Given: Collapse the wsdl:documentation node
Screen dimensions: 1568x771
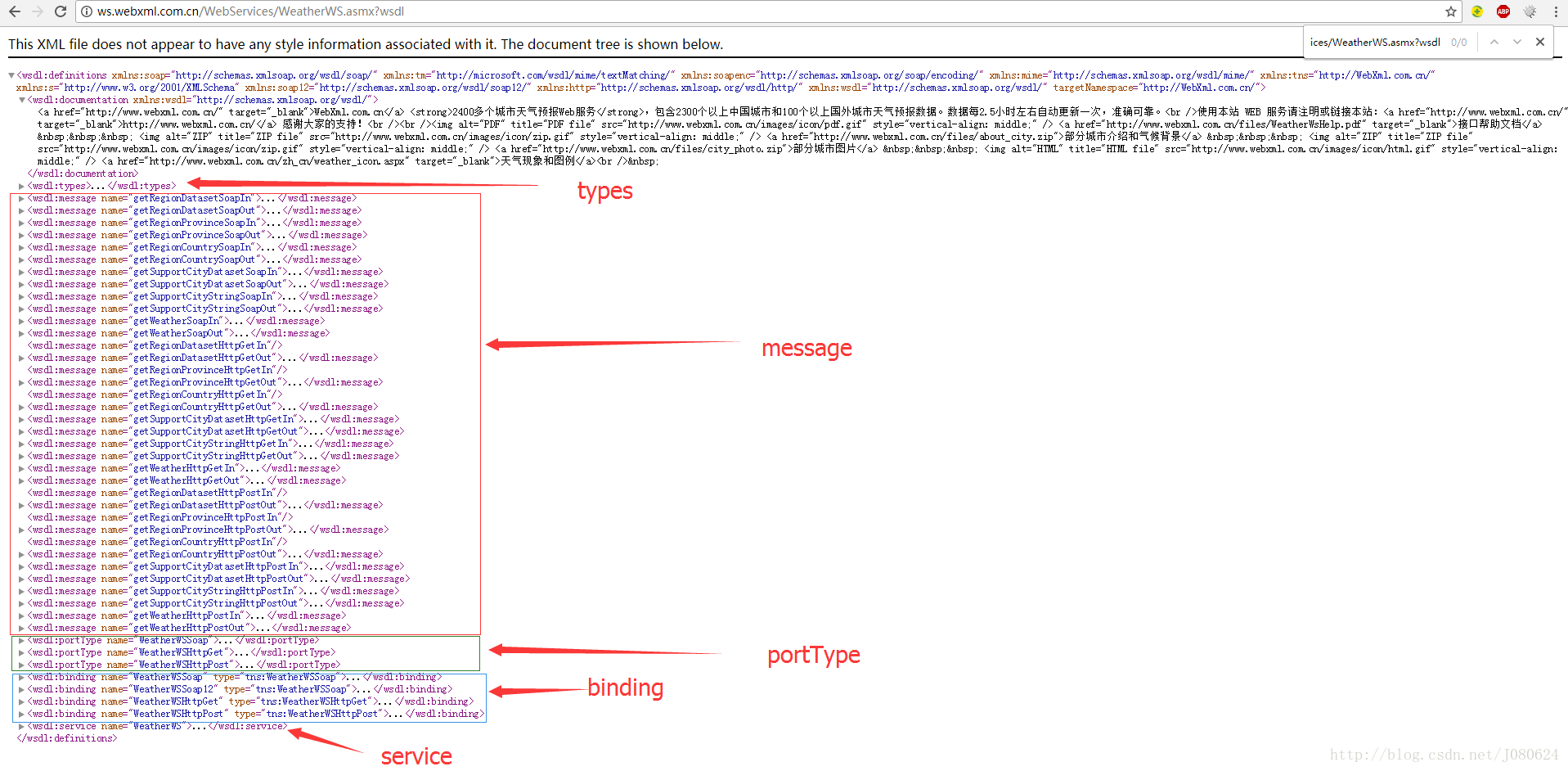Looking at the screenshot, I should point(22,100).
